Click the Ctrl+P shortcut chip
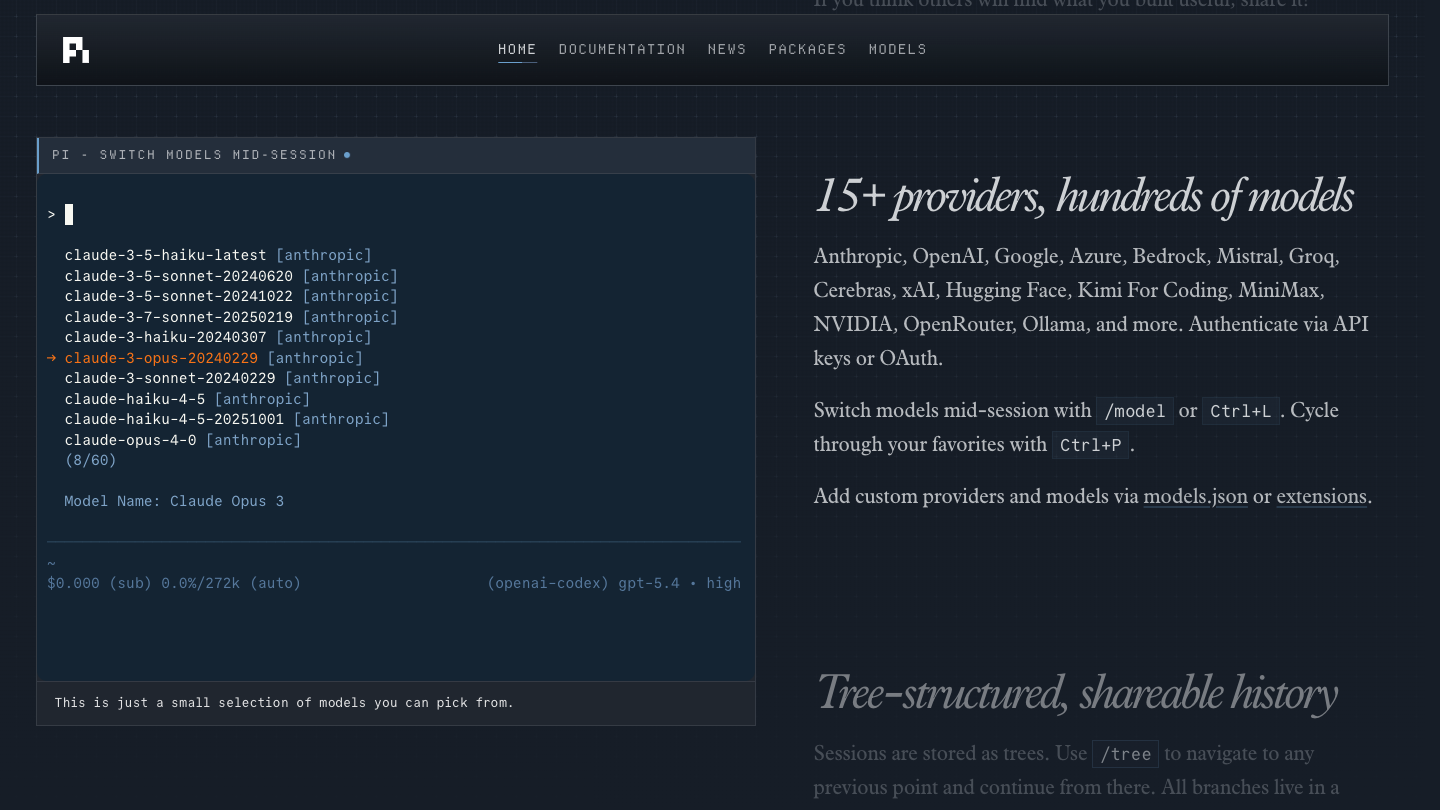Screen dimensions: 1440x810 pyautogui.click(x=1091, y=445)
